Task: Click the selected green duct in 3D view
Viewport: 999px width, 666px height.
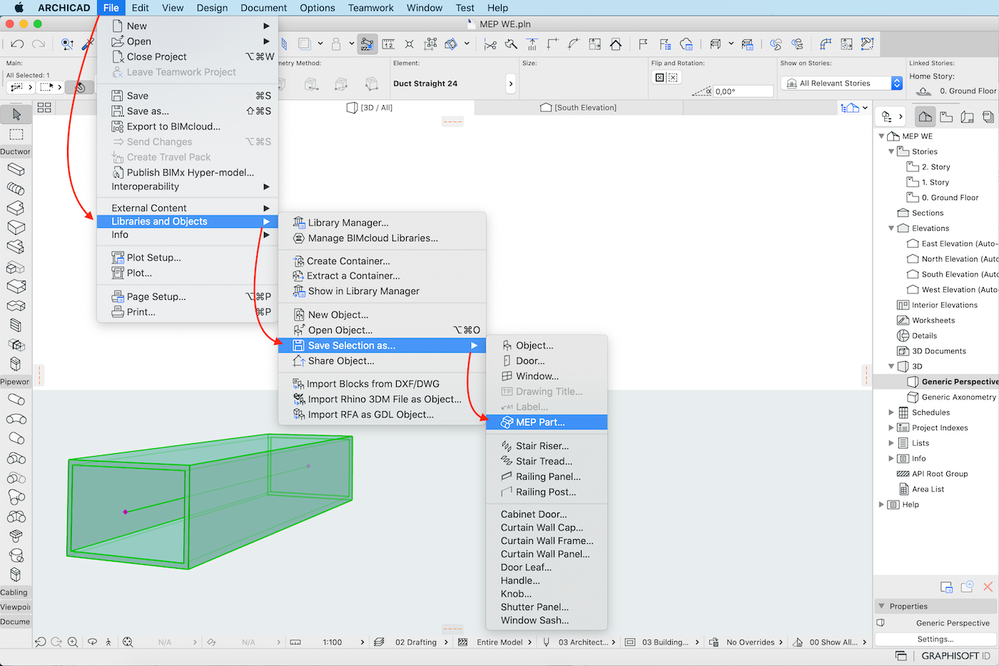Action: [210, 500]
